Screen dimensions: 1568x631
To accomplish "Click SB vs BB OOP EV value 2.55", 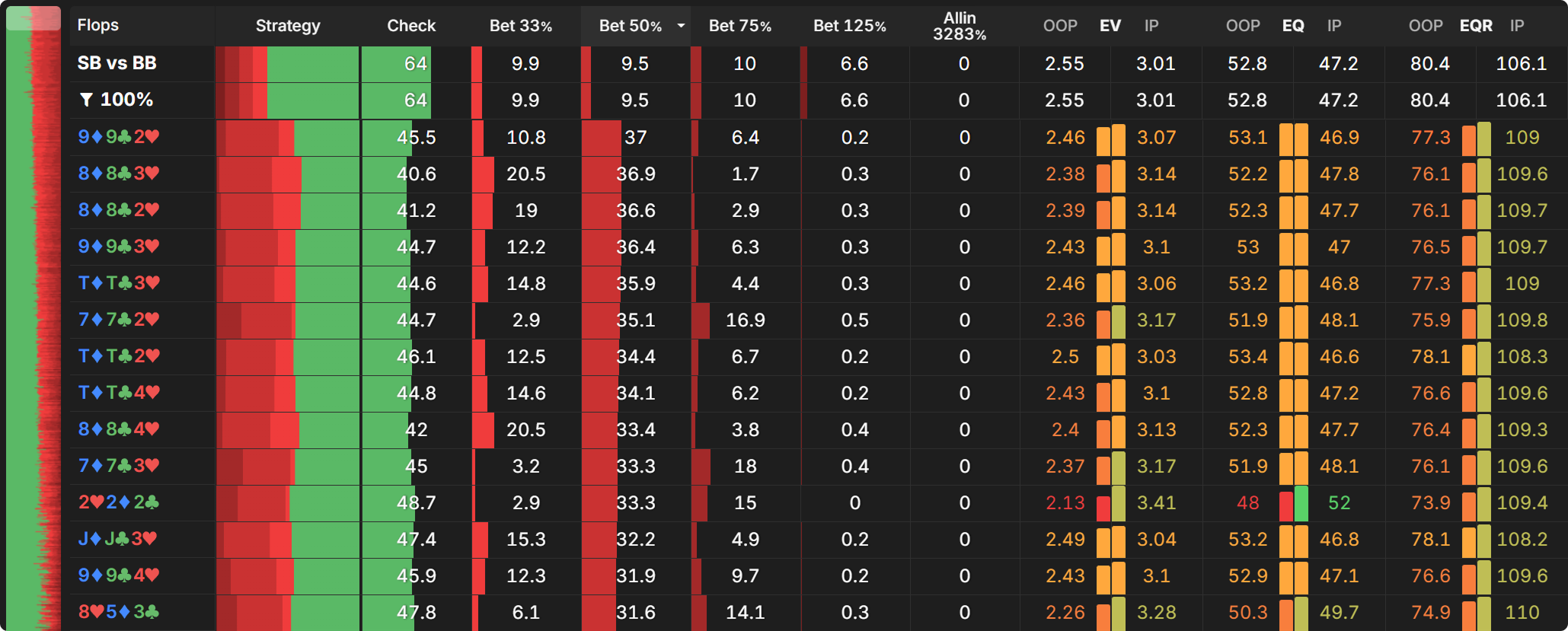I will pos(1065,64).
